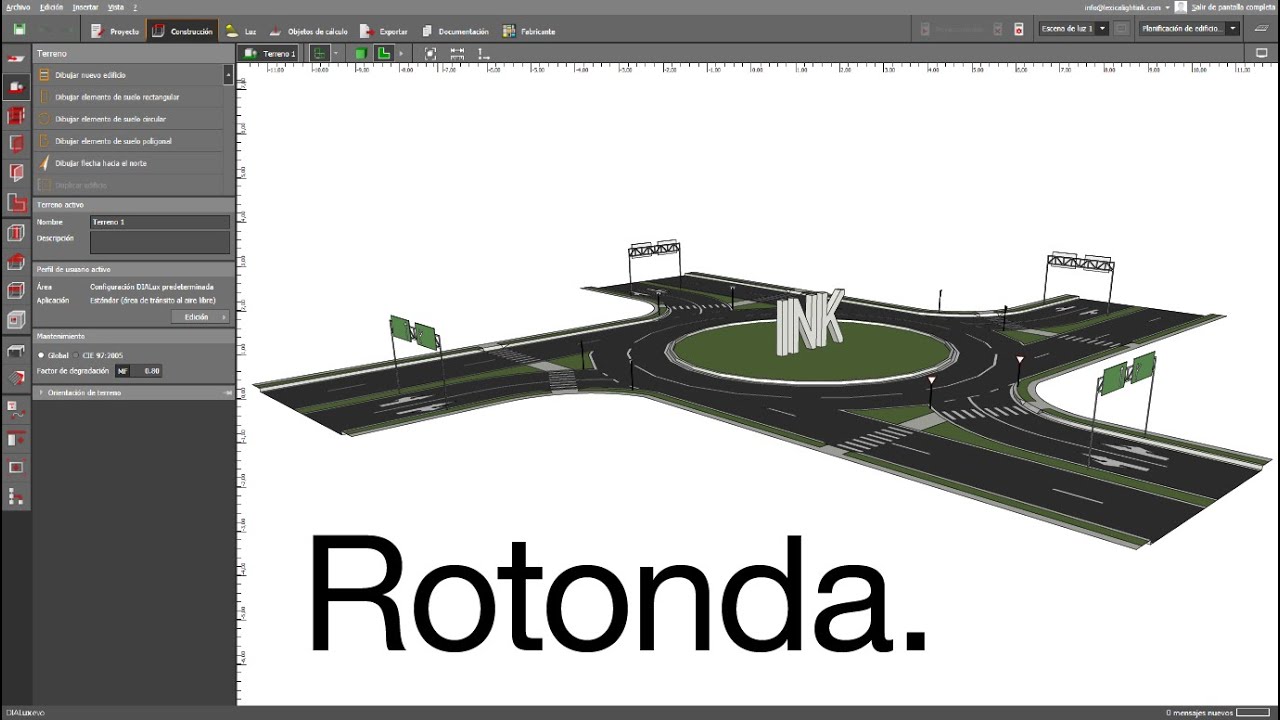Select the red door opening tool
This screenshot has width=1280, height=720.
click(15, 172)
